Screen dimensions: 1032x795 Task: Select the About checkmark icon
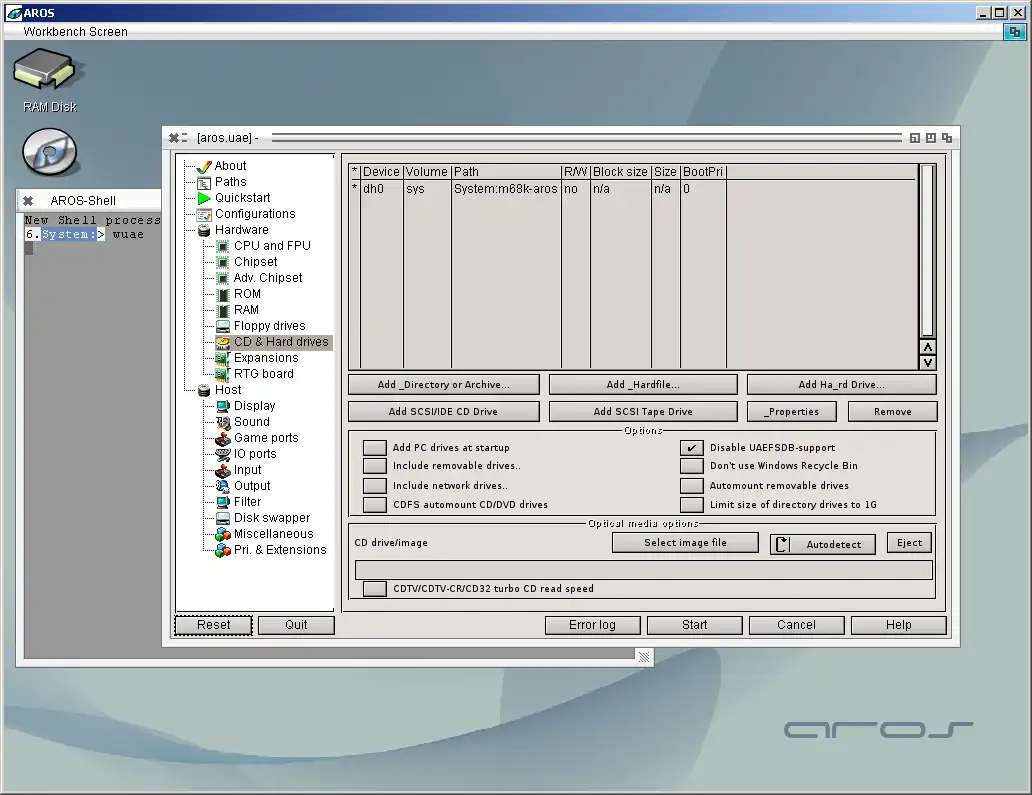coord(204,167)
